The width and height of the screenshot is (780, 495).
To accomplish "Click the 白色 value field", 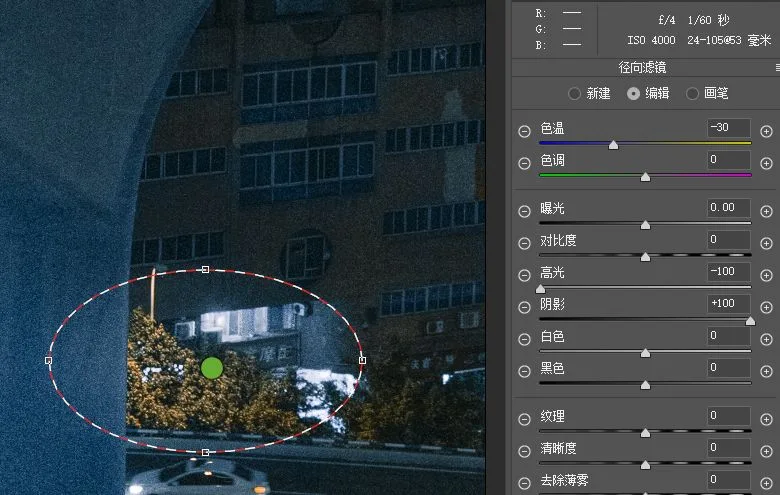I will (729, 336).
